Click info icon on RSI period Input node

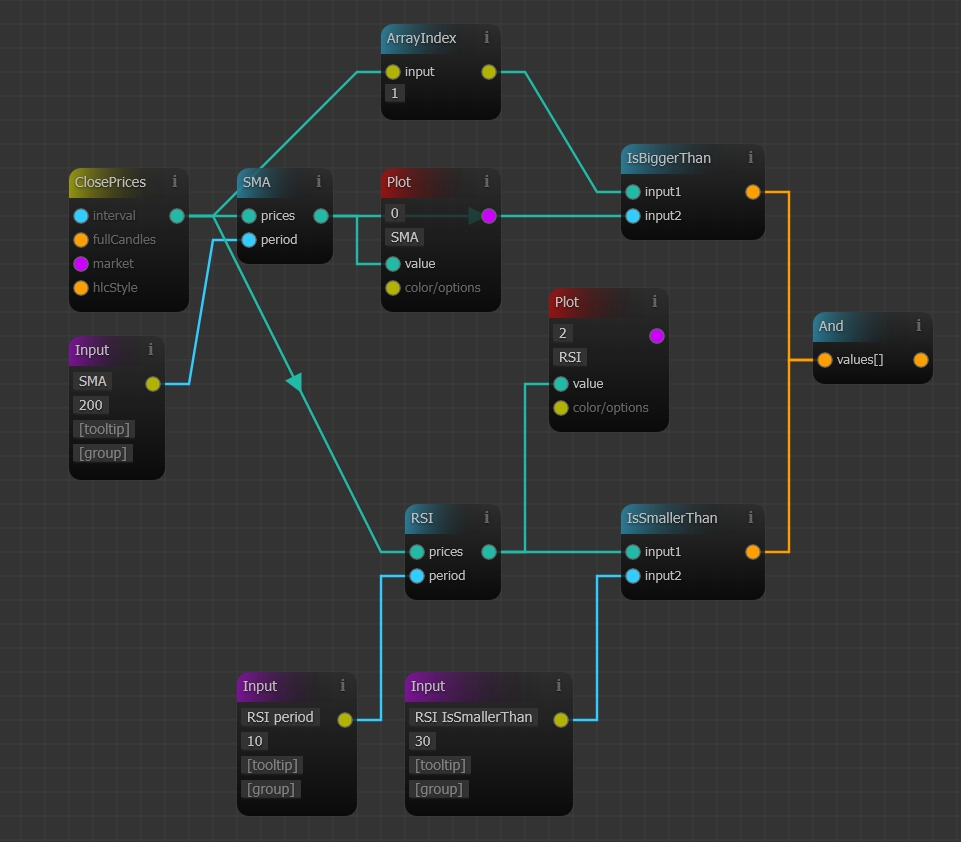343,686
